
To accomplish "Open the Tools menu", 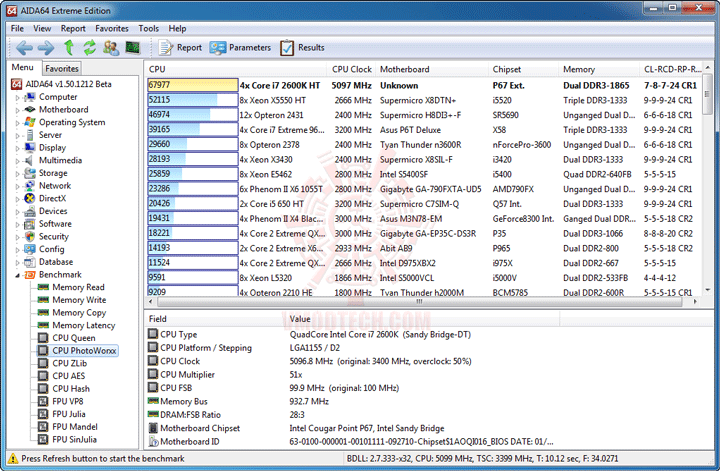I will point(148,29).
